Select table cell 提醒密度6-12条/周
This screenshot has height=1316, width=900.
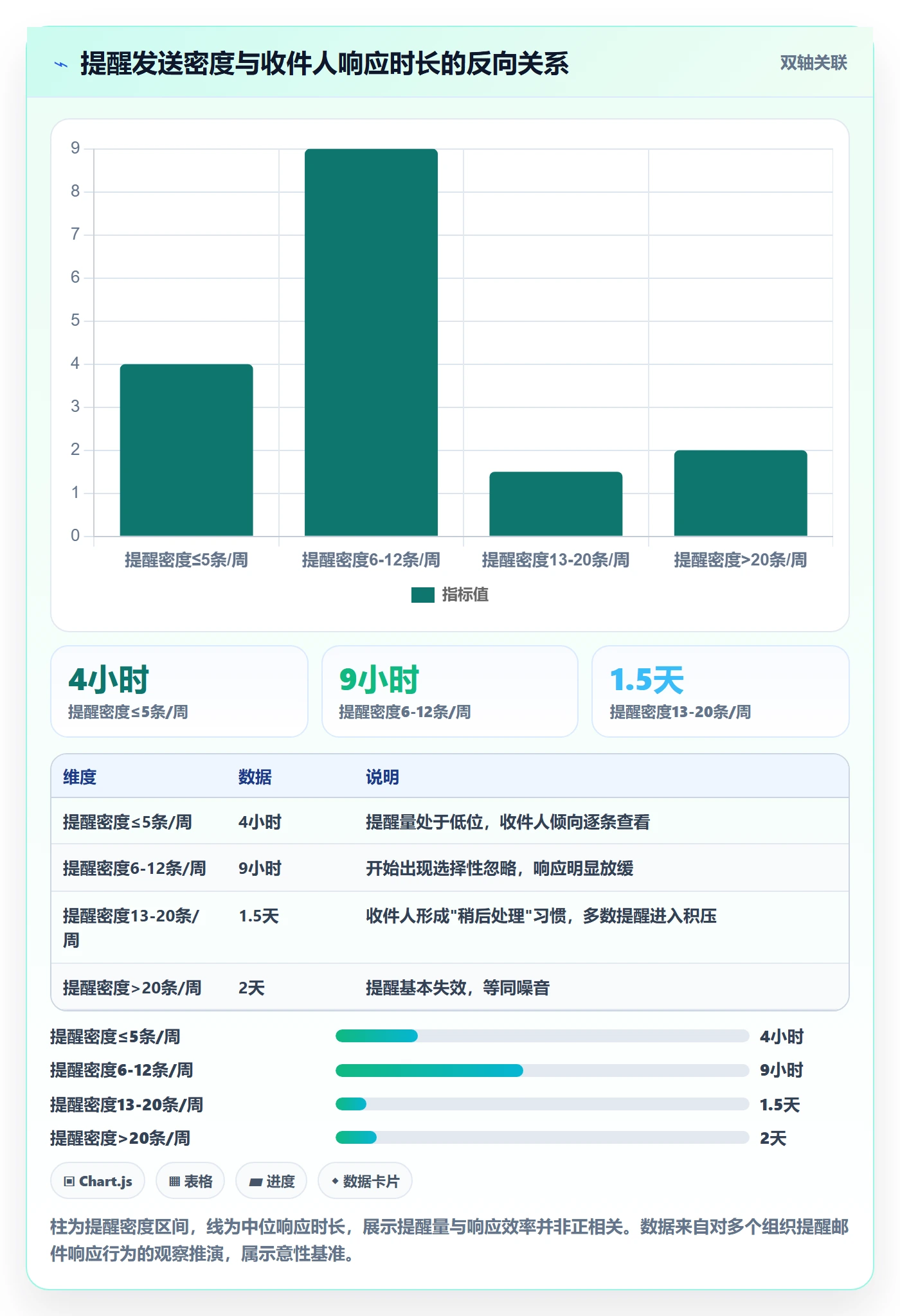coord(134,868)
